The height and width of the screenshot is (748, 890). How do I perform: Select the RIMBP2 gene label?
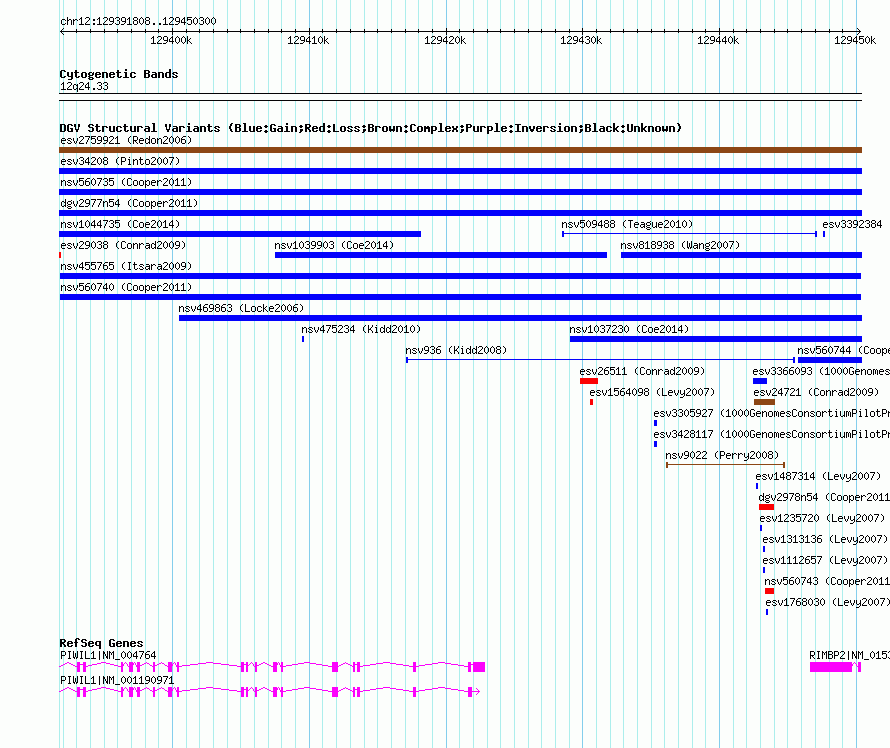[x=849, y=655]
